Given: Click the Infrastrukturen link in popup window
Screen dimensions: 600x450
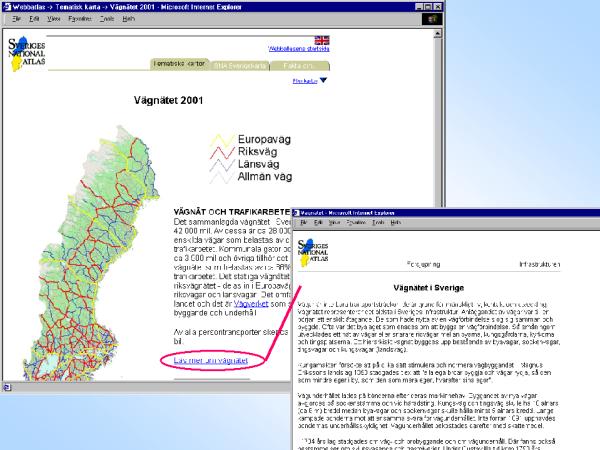Looking at the screenshot, I should coord(546,264).
